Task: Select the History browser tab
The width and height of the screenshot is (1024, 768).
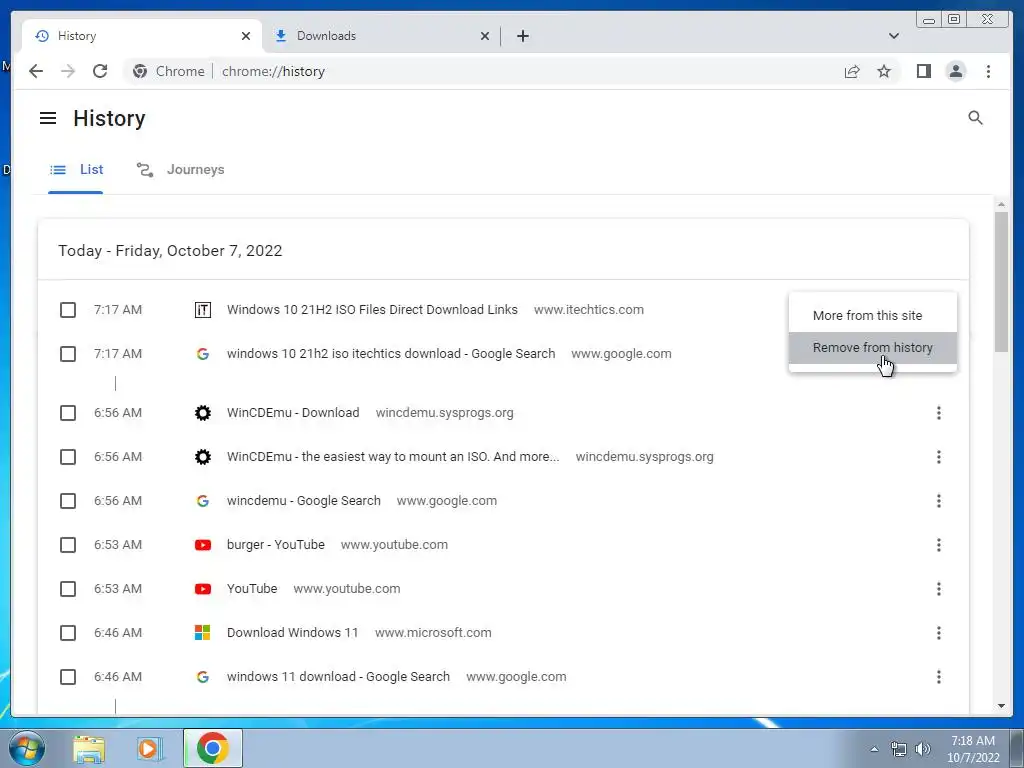Action: tap(142, 36)
